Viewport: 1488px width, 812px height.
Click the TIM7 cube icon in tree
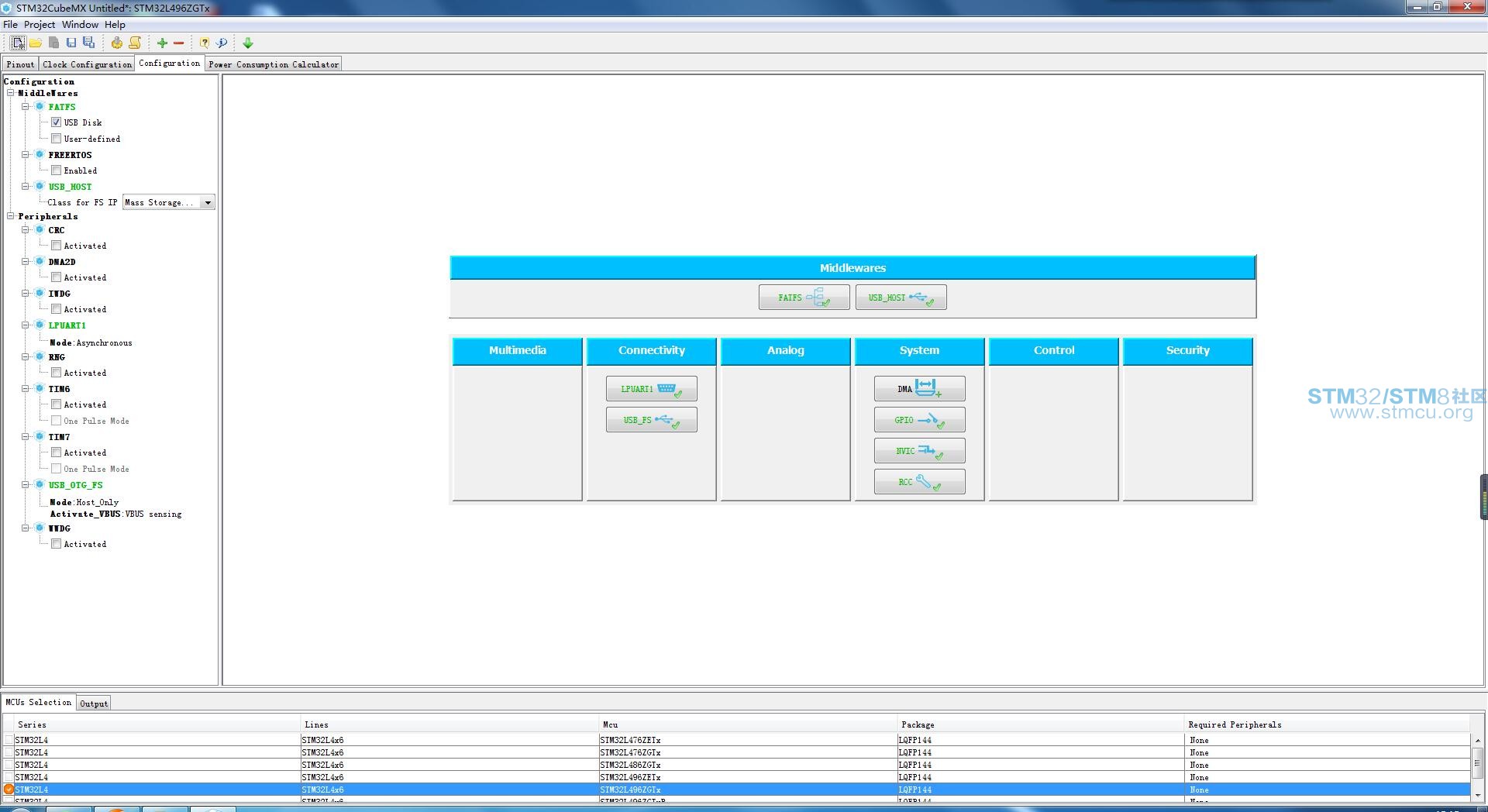(x=40, y=436)
